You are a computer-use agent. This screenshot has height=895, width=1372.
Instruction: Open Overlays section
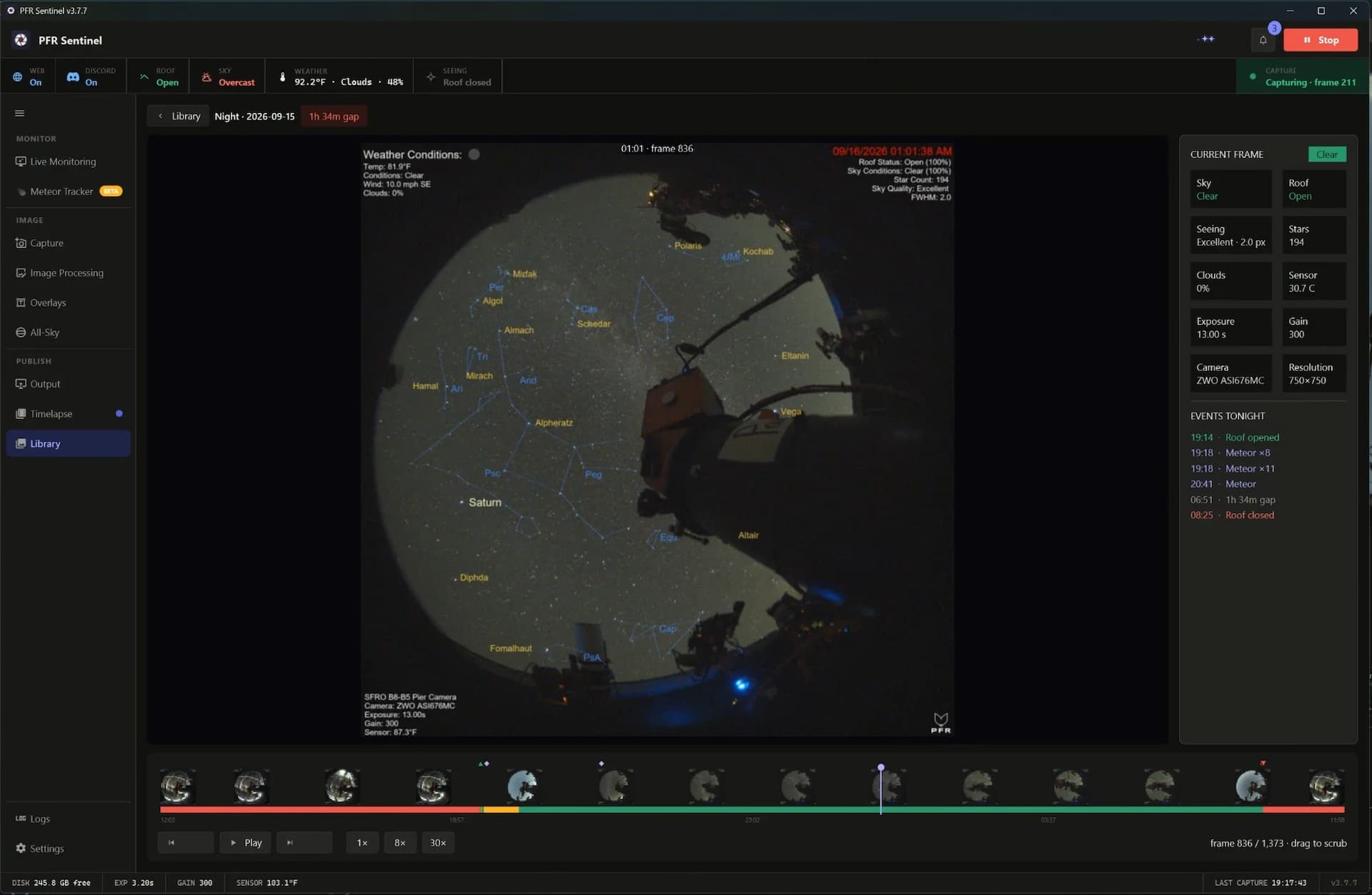[68, 302]
